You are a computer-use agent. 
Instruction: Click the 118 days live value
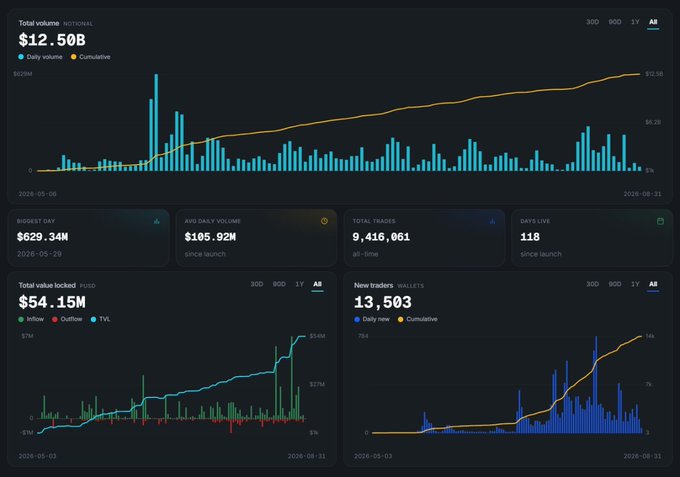click(x=530, y=237)
